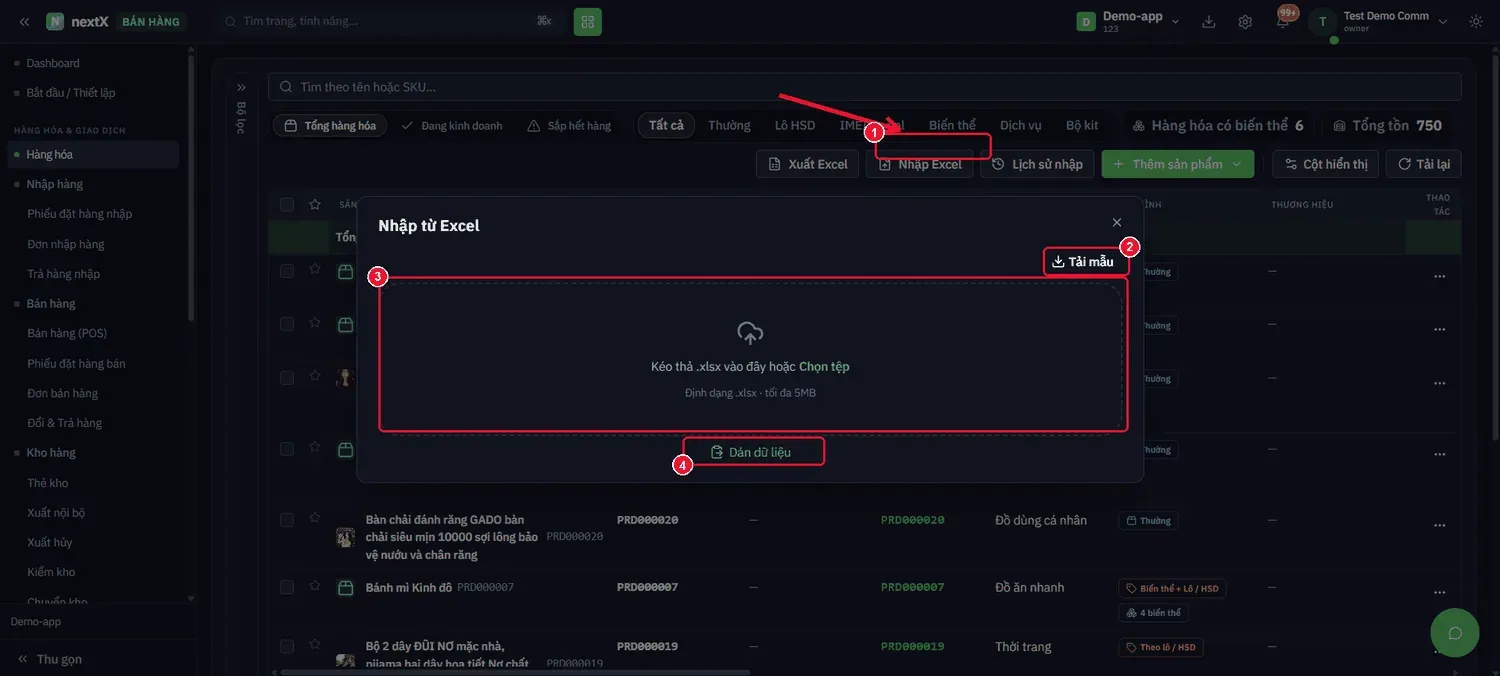This screenshot has height=676, width=1500.
Task: Click the Dán dữ liệu button
Action: tap(751, 452)
